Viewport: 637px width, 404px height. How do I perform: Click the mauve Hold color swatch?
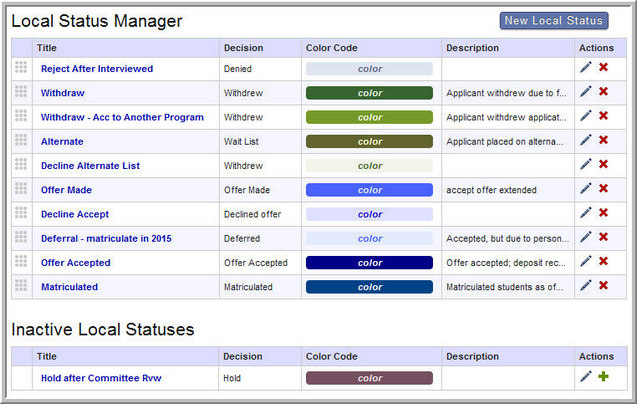[x=369, y=378]
